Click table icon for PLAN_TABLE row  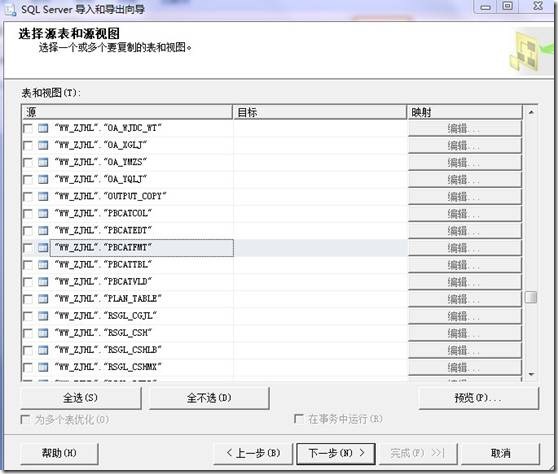pyautogui.click(x=43, y=299)
